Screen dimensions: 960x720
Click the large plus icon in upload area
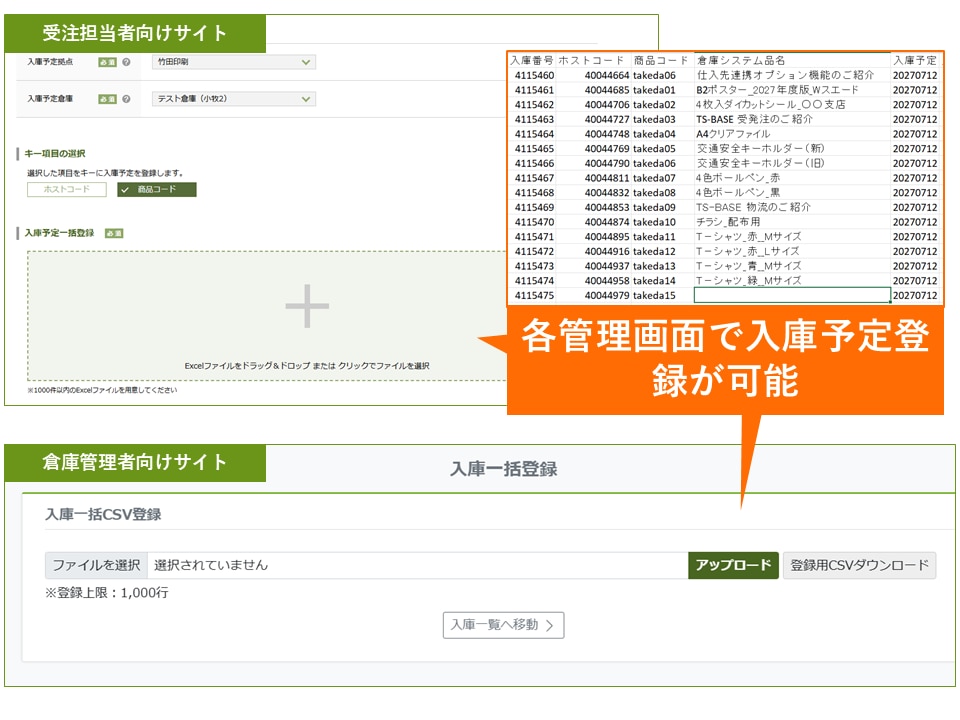[307, 306]
